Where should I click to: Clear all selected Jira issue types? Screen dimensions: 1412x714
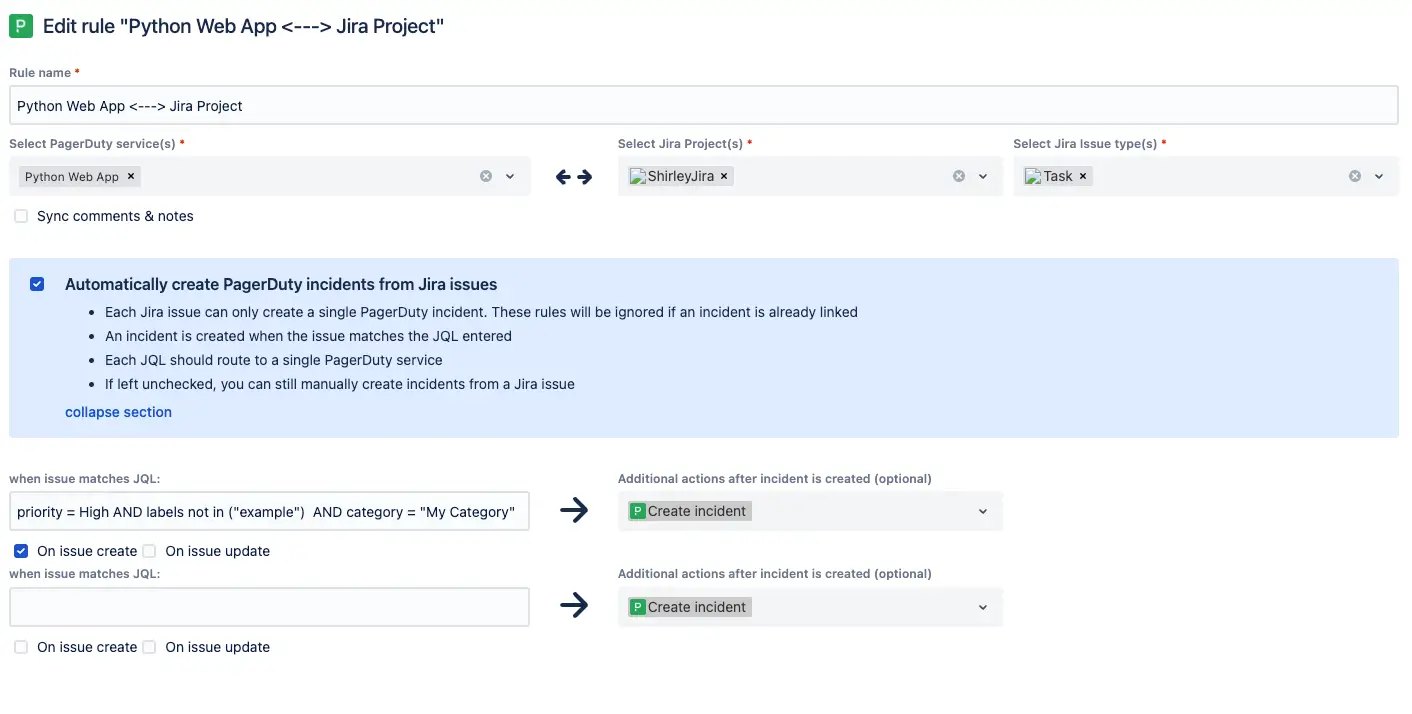click(1355, 176)
